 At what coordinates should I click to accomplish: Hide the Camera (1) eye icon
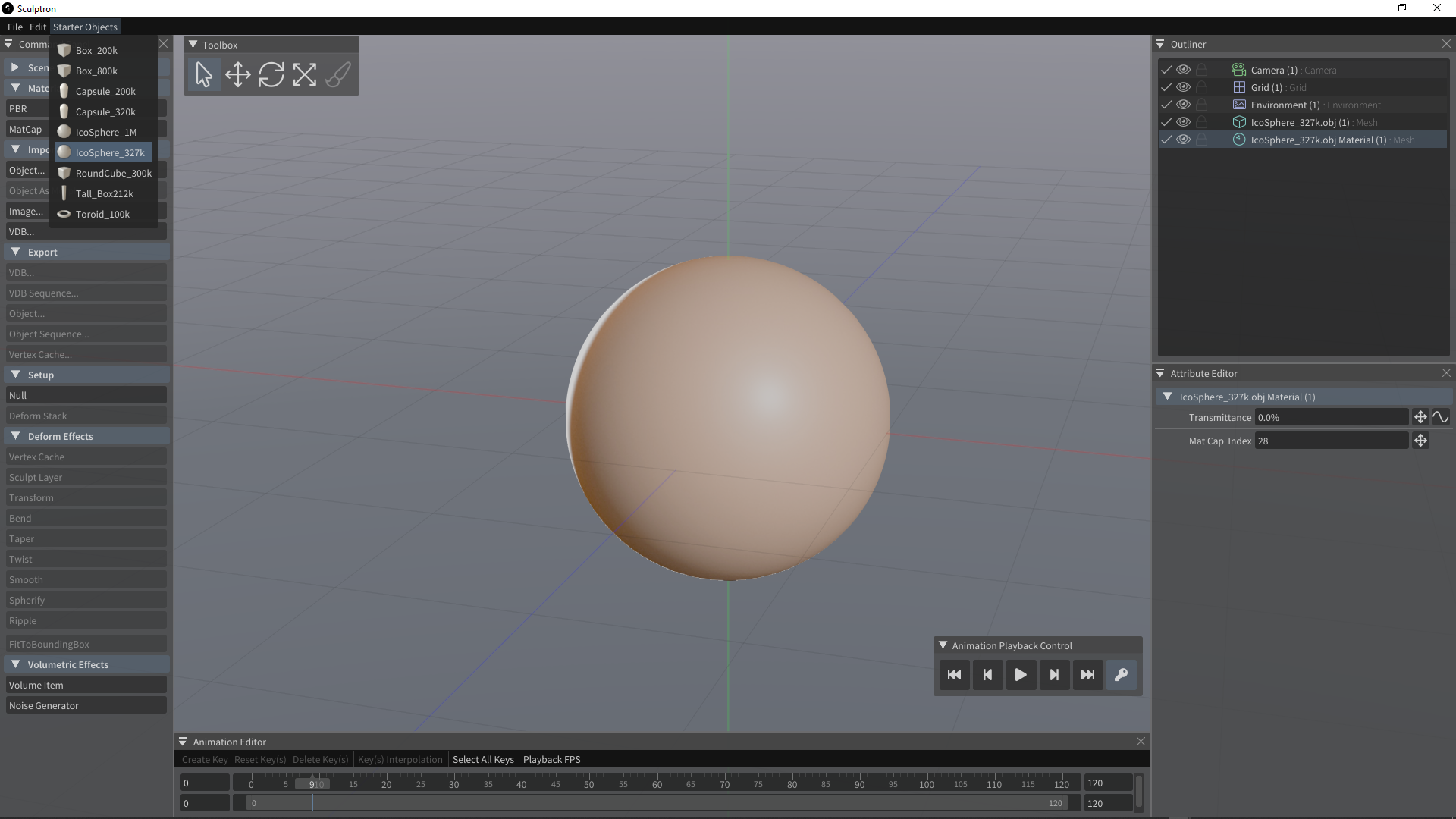pos(1183,70)
